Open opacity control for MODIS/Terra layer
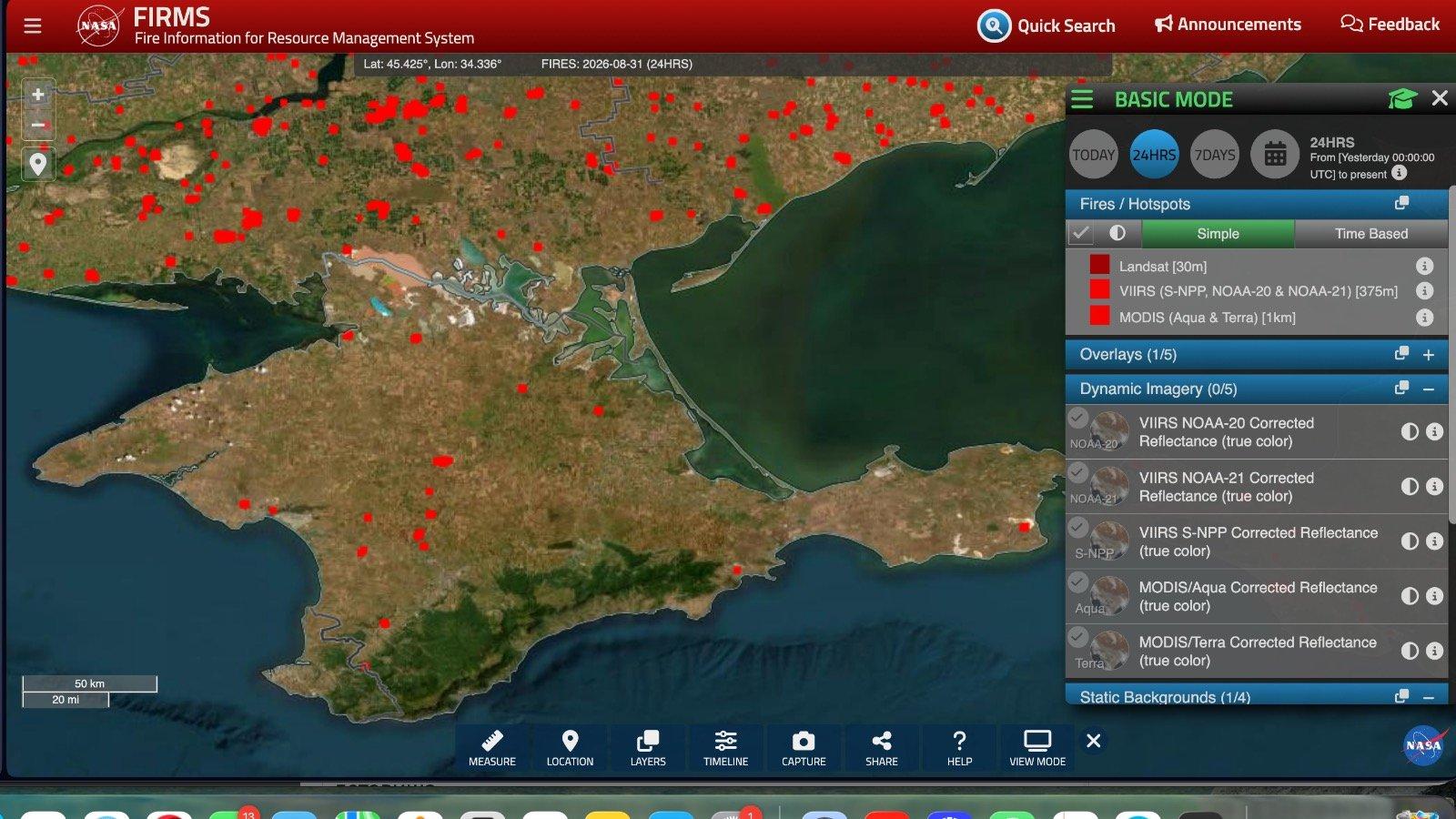1456x819 pixels. 1410,651
